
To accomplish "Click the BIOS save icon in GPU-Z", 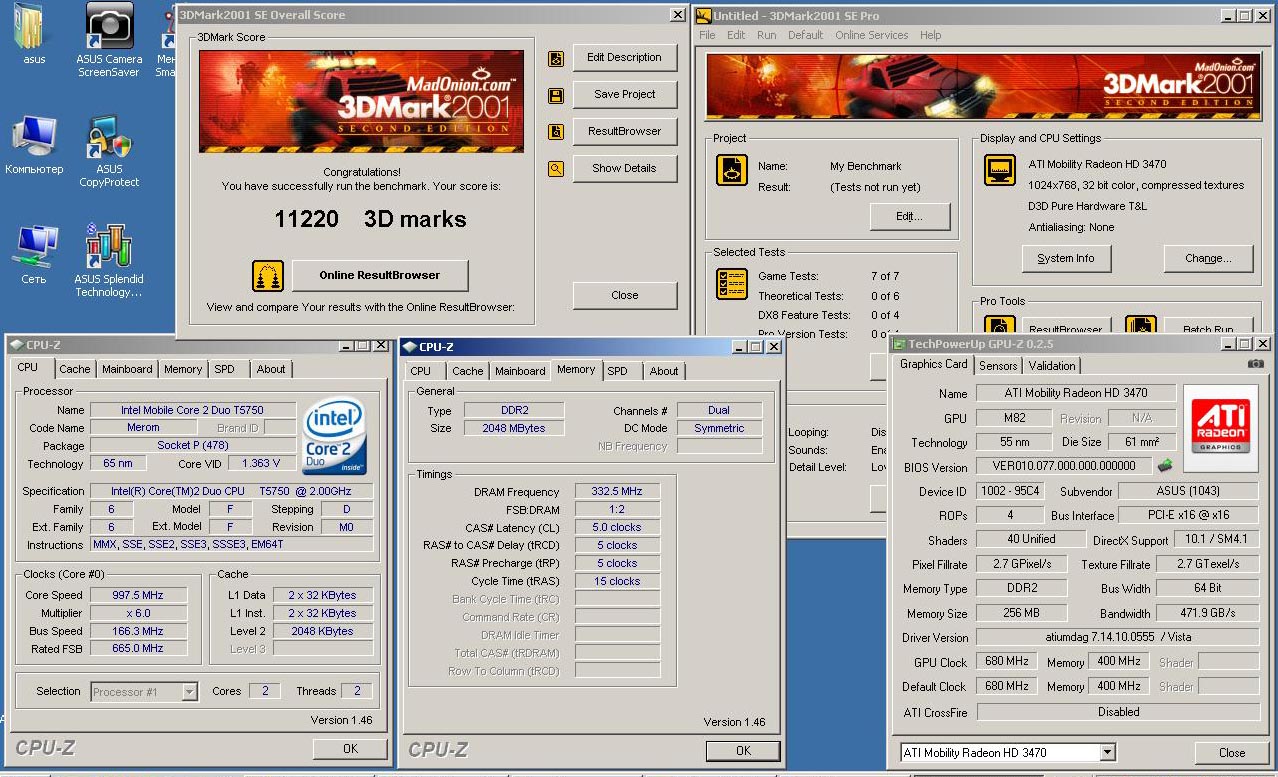I will pos(1165,466).
